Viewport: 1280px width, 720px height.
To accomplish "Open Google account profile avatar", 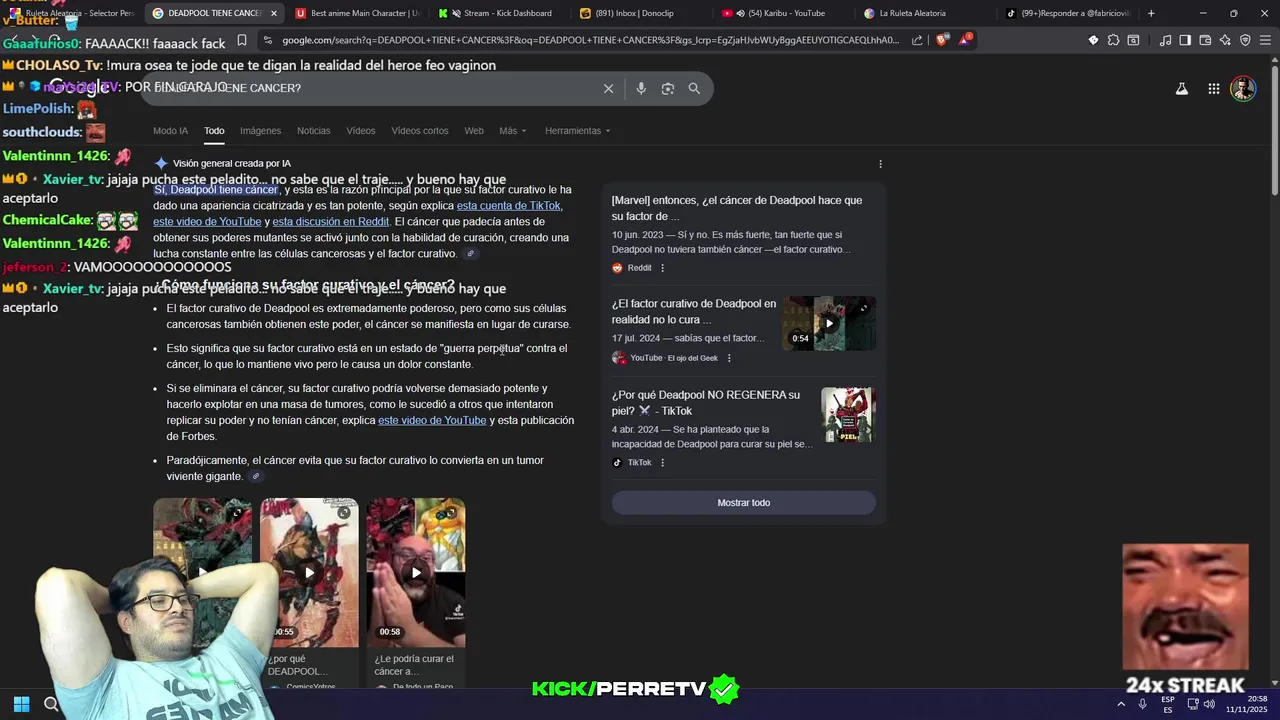I will (1243, 89).
